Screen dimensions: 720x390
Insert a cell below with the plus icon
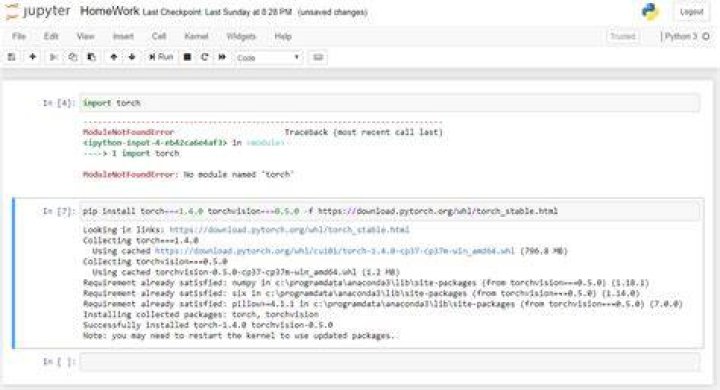[x=32, y=57]
